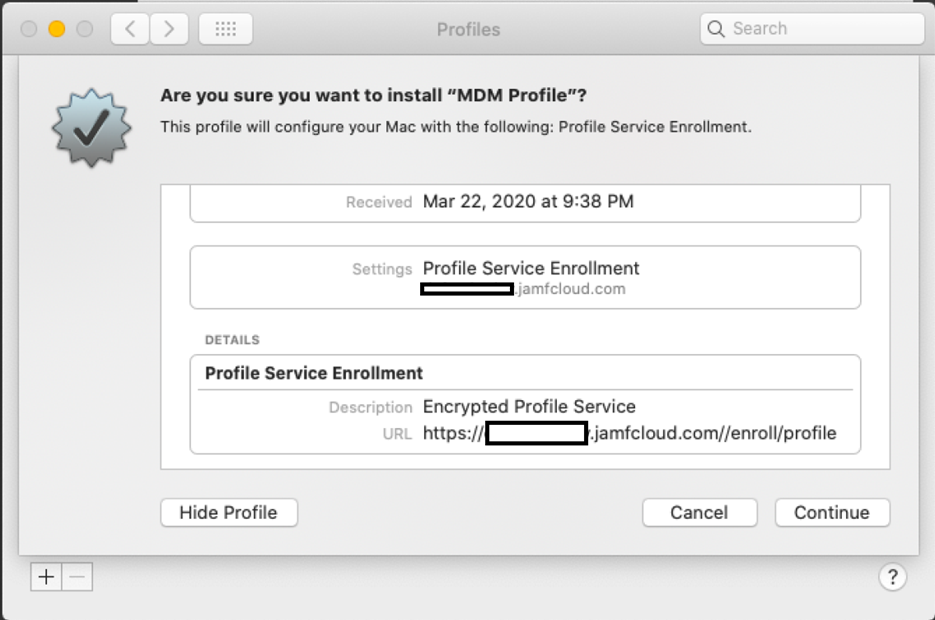Go forward using the right chevron button
This screenshot has height=620, width=935.
pyautogui.click(x=169, y=29)
